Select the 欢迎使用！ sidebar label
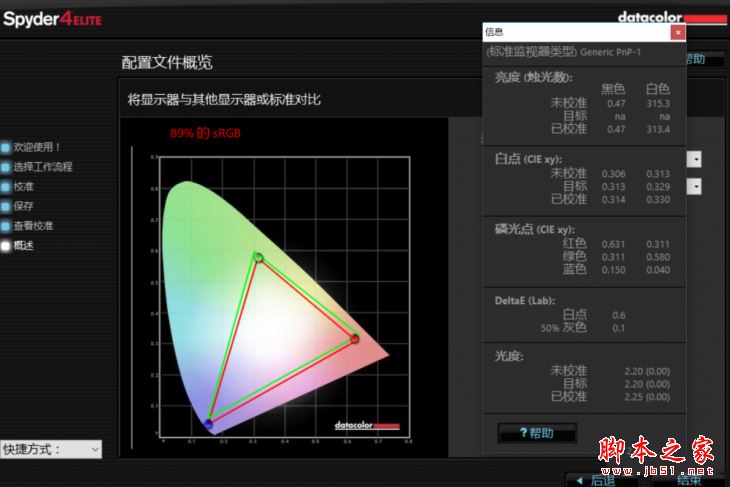Viewport: 730px width, 487px height. [x=37, y=147]
